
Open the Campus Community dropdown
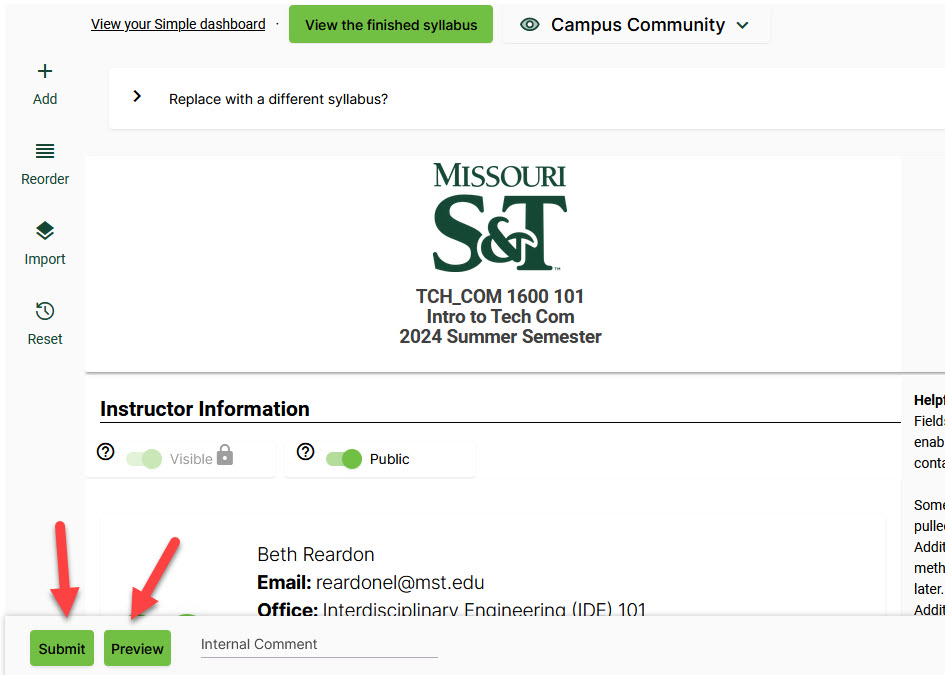(x=742, y=24)
